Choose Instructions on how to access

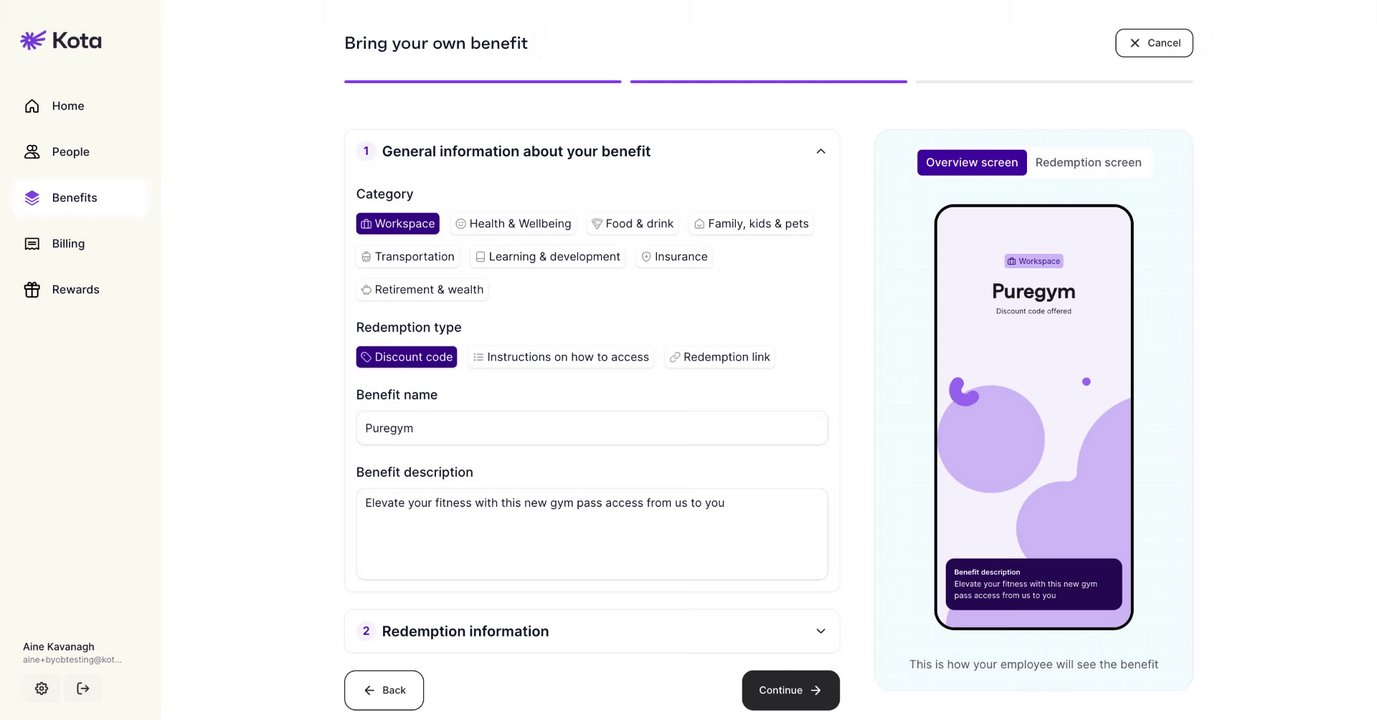click(x=561, y=357)
